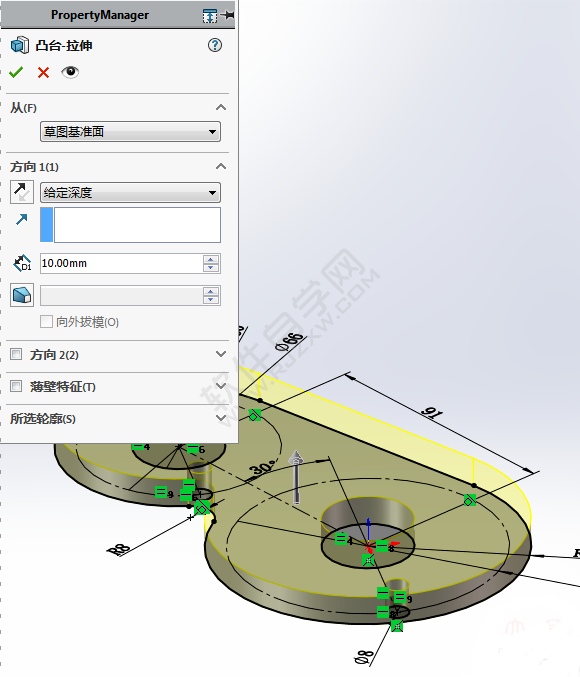Click the direction of extrusion selection box
Viewport: 580px width, 677px height.
[x=130, y=225]
